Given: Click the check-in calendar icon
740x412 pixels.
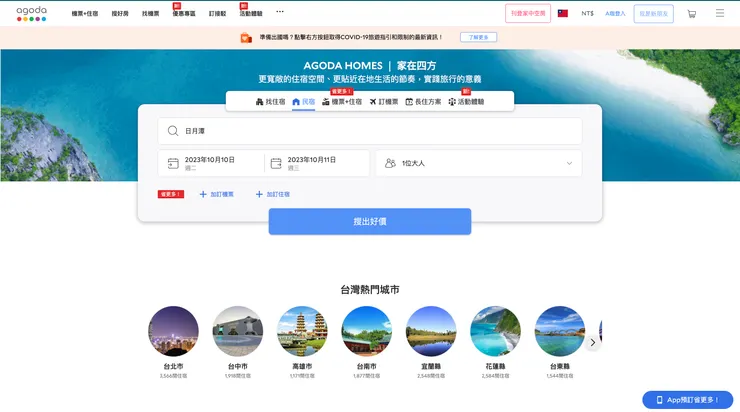Looking at the screenshot, I should tap(173, 163).
